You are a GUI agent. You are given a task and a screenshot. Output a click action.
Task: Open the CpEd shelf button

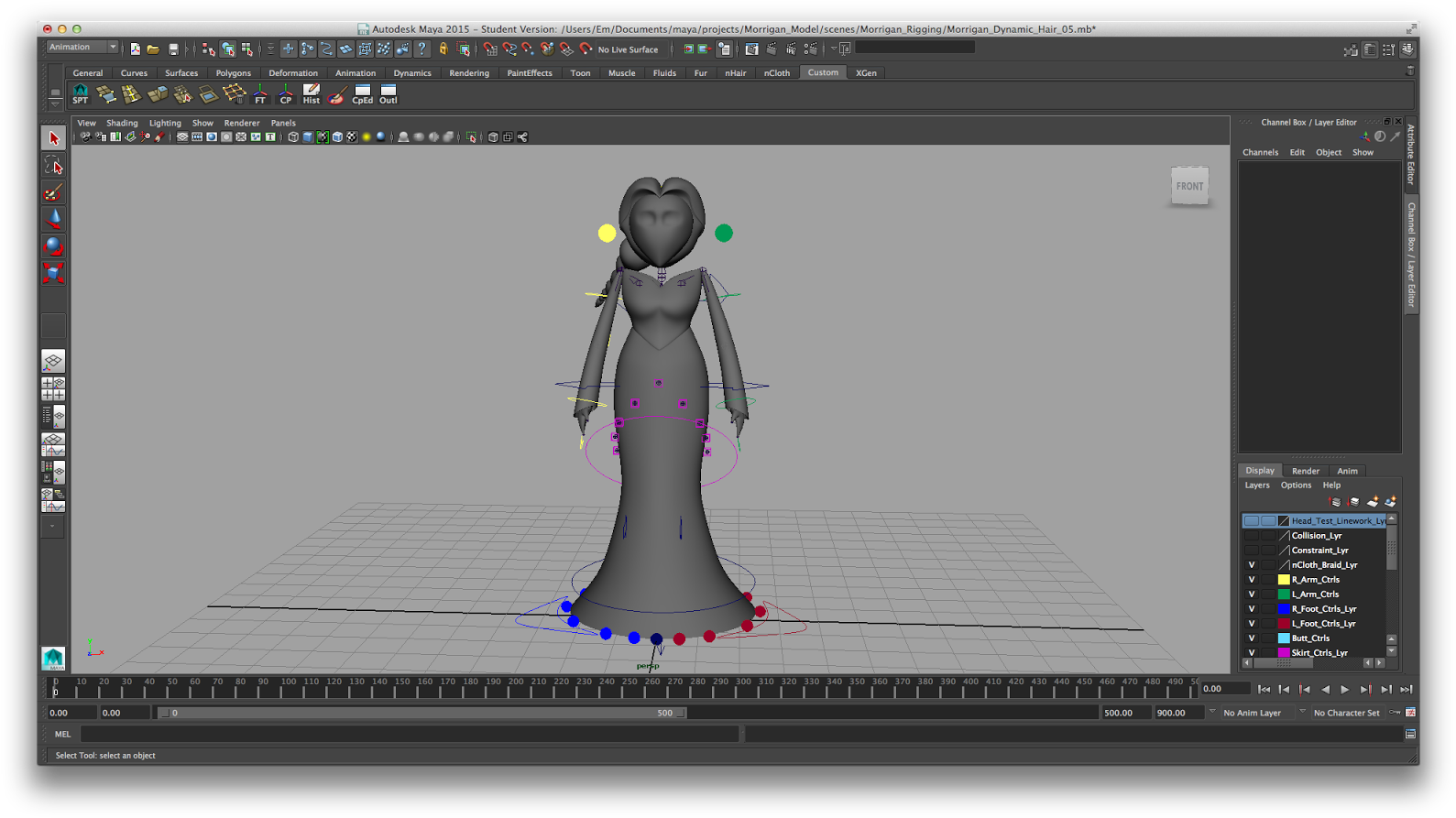point(363,93)
